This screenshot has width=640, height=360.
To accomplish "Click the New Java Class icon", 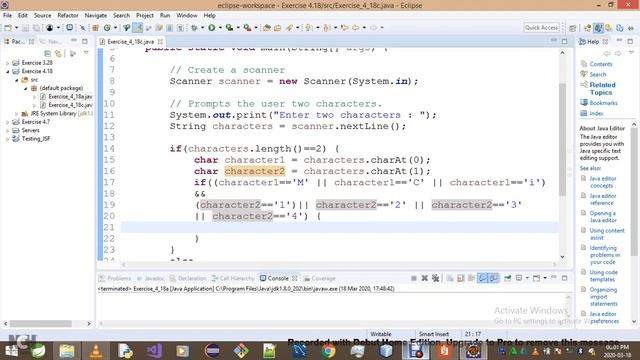I will point(107,28).
